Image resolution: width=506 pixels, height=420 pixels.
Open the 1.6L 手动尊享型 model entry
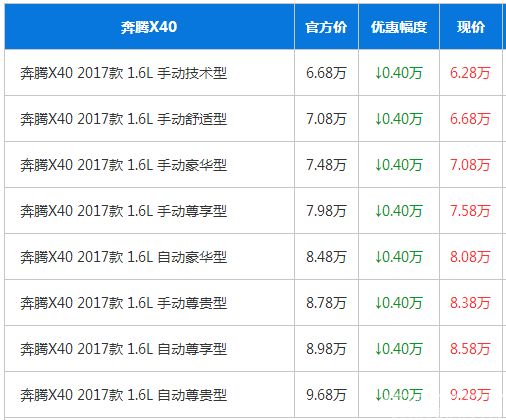coord(124,211)
